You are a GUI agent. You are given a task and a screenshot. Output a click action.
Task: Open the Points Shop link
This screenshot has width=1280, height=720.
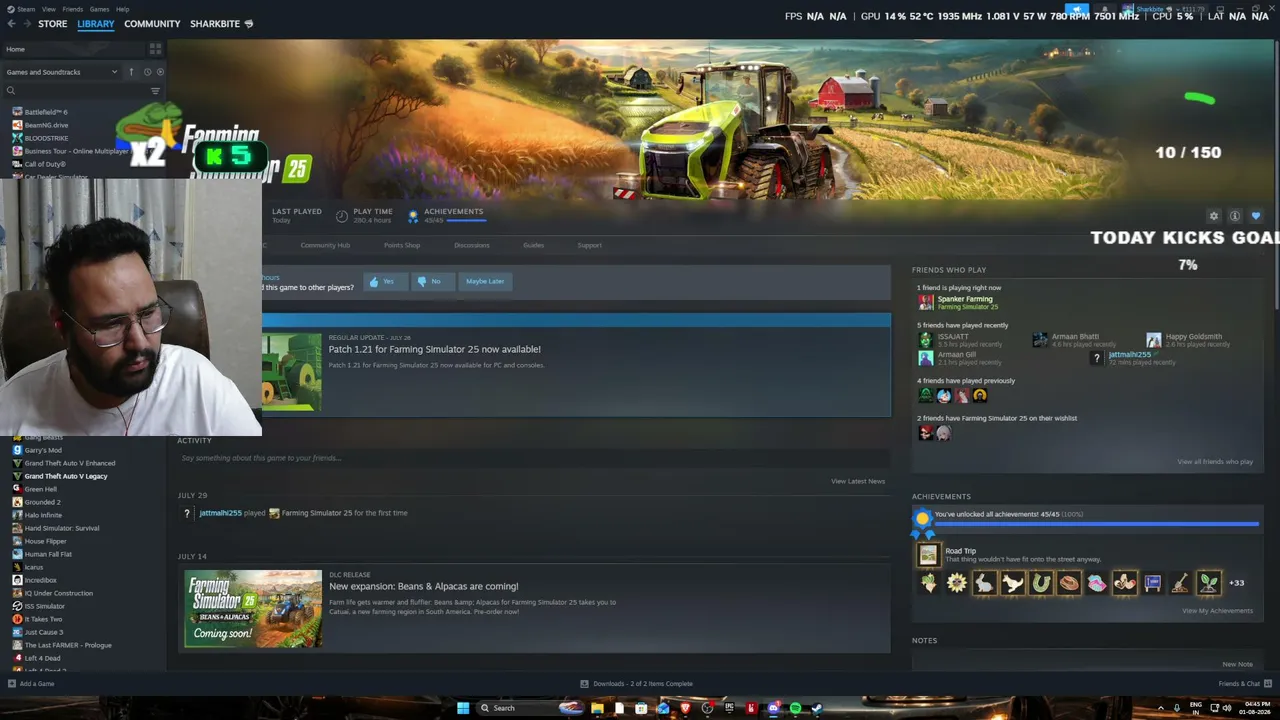point(402,245)
